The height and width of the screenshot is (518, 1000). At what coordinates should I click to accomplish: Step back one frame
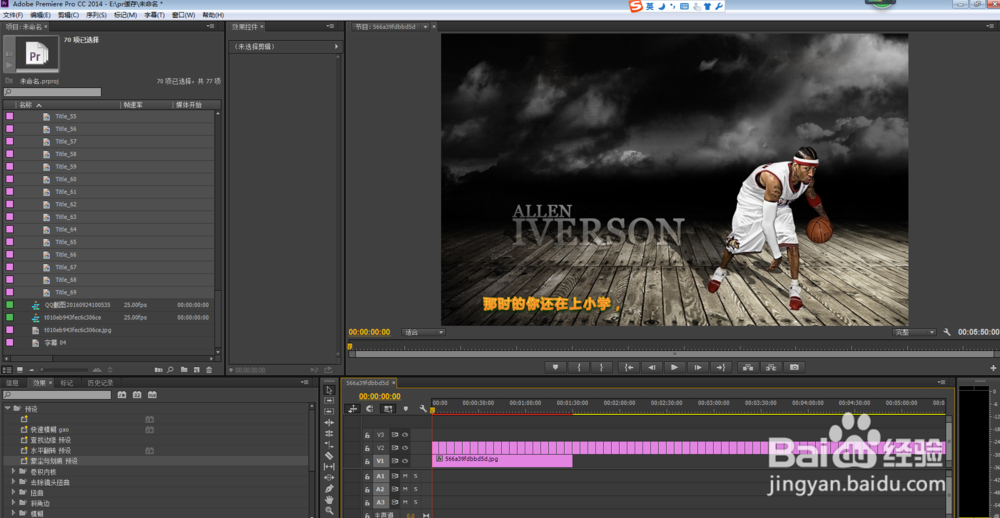point(651,367)
